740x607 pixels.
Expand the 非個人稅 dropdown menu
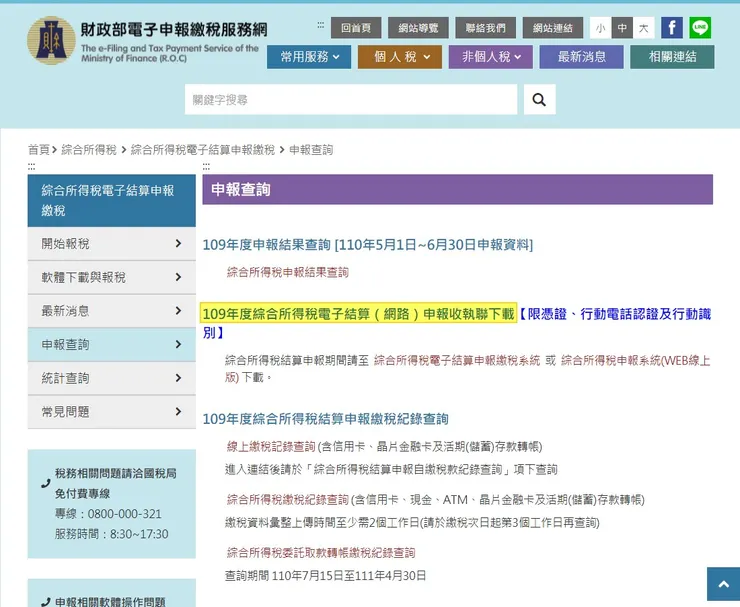coord(491,57)
